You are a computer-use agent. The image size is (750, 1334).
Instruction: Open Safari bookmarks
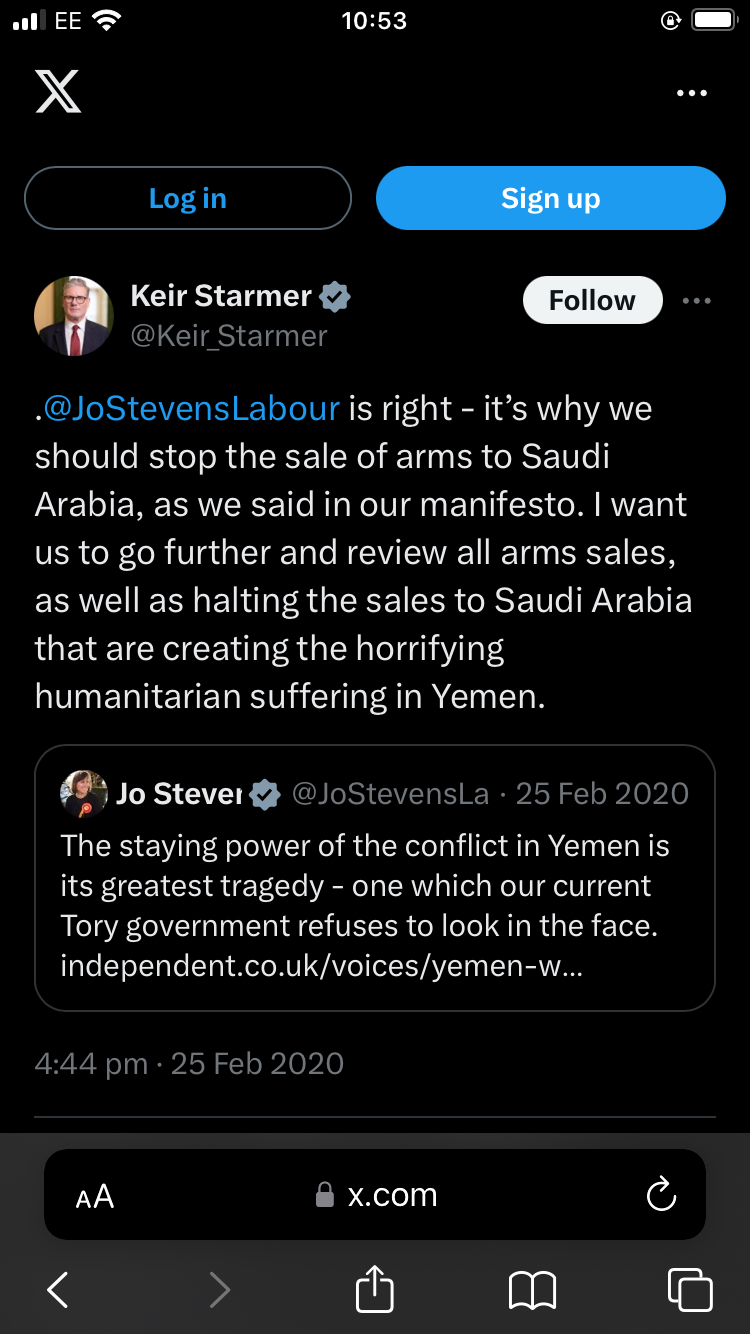pyautogui.click(x=532, y=1290)
